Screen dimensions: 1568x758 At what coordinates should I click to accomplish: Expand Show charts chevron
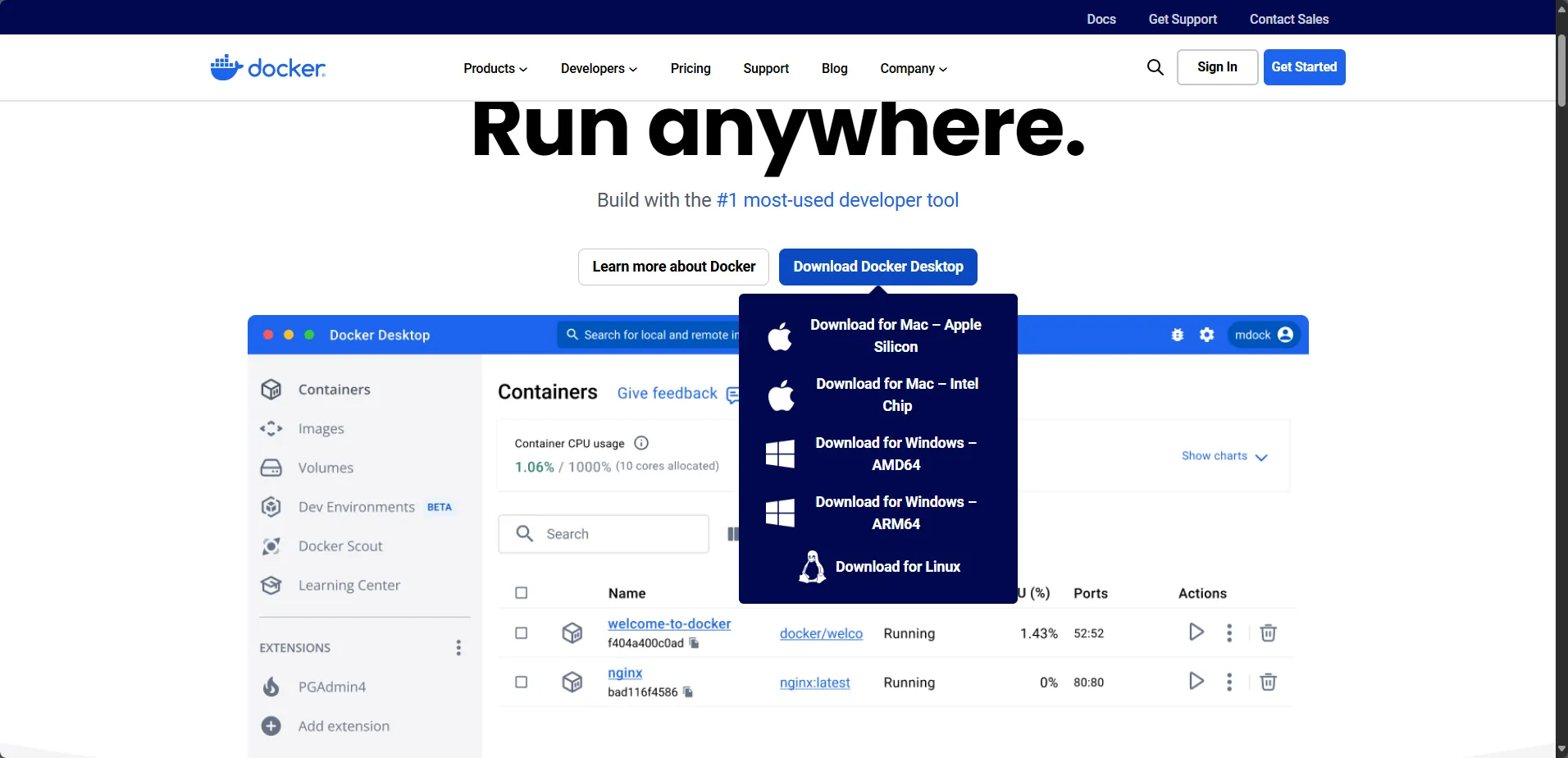(x=1261, y=457)
